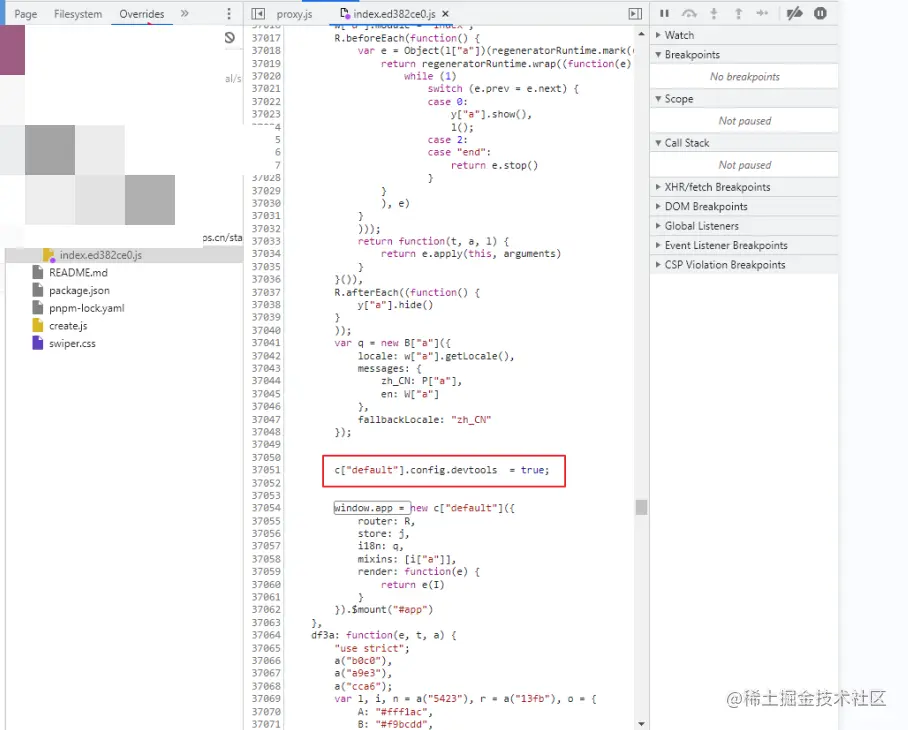Screen dimensions: 908x730
Task: Switch to the Page tab
Action: (25, 14)
